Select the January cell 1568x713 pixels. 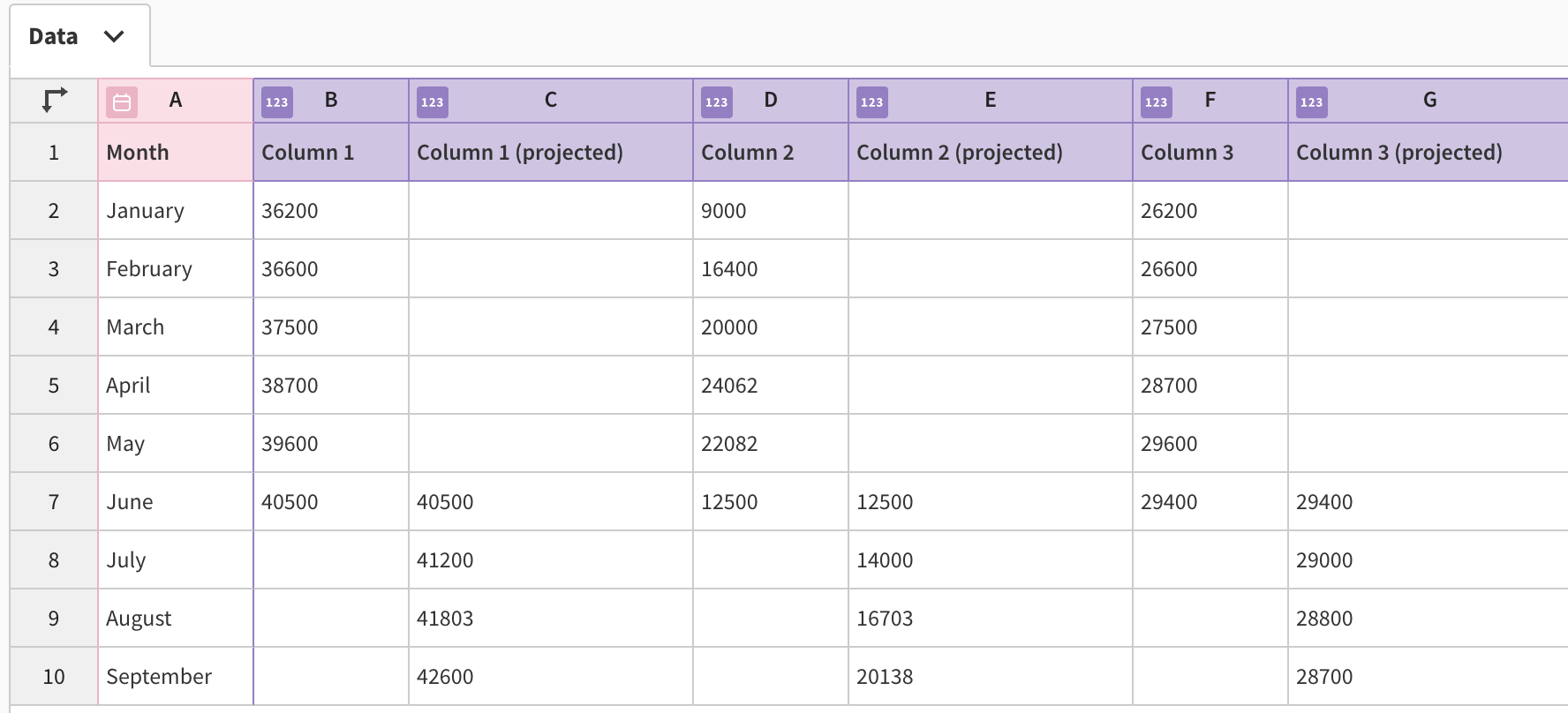(176, 211)
